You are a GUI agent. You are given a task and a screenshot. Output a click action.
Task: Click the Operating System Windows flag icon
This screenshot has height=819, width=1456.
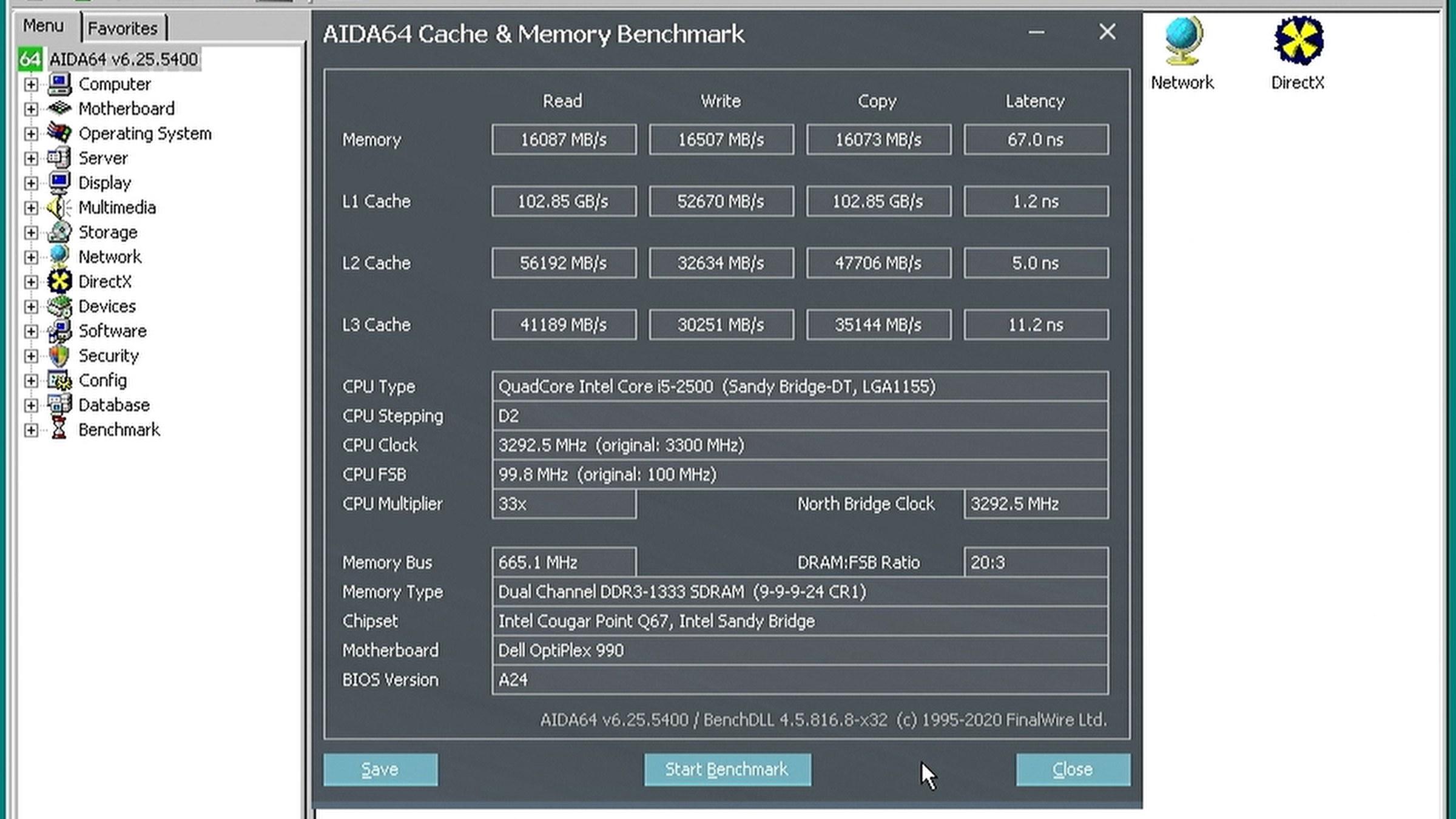[59, 133]
